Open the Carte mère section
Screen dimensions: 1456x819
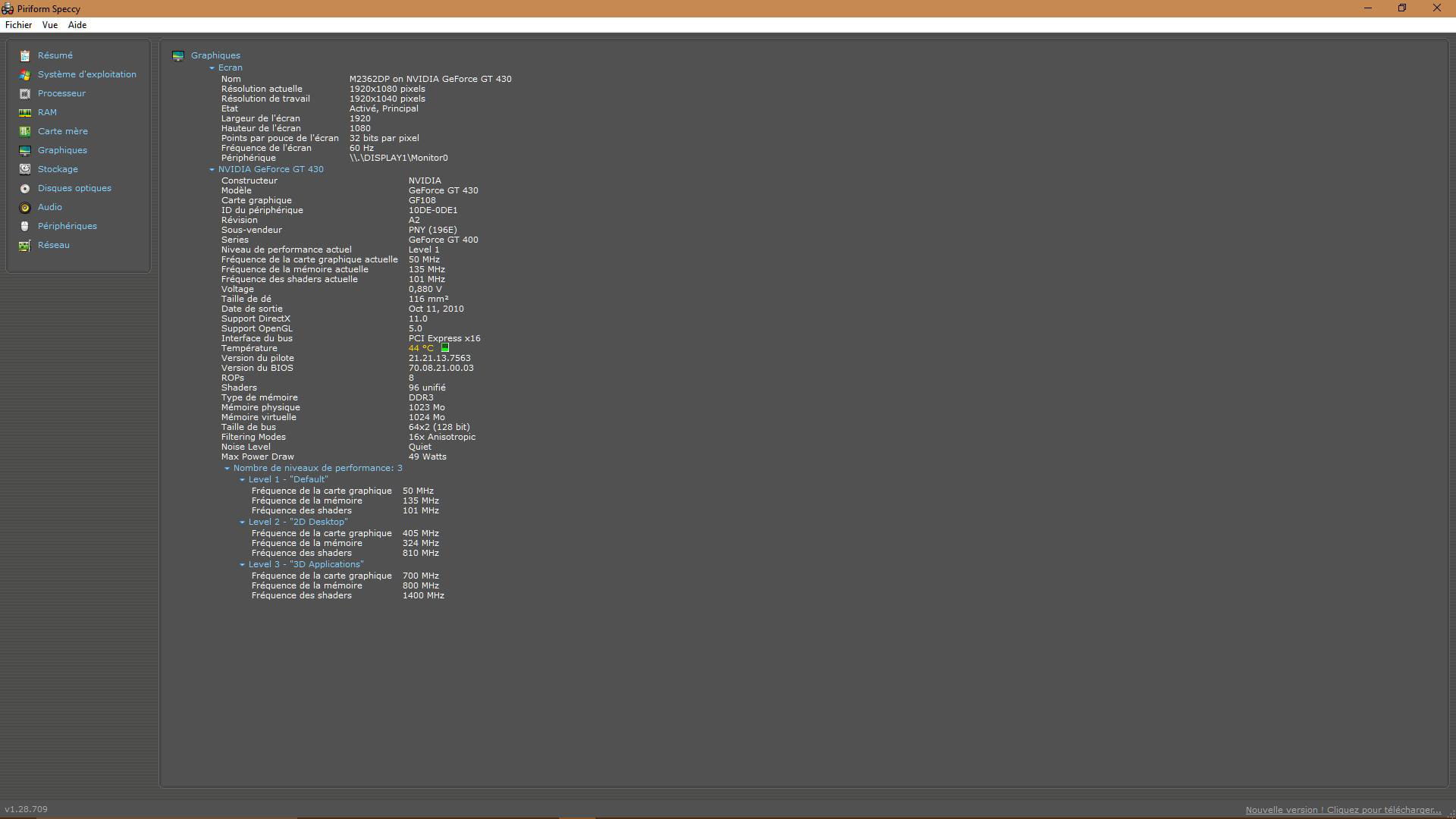[63, 131]
